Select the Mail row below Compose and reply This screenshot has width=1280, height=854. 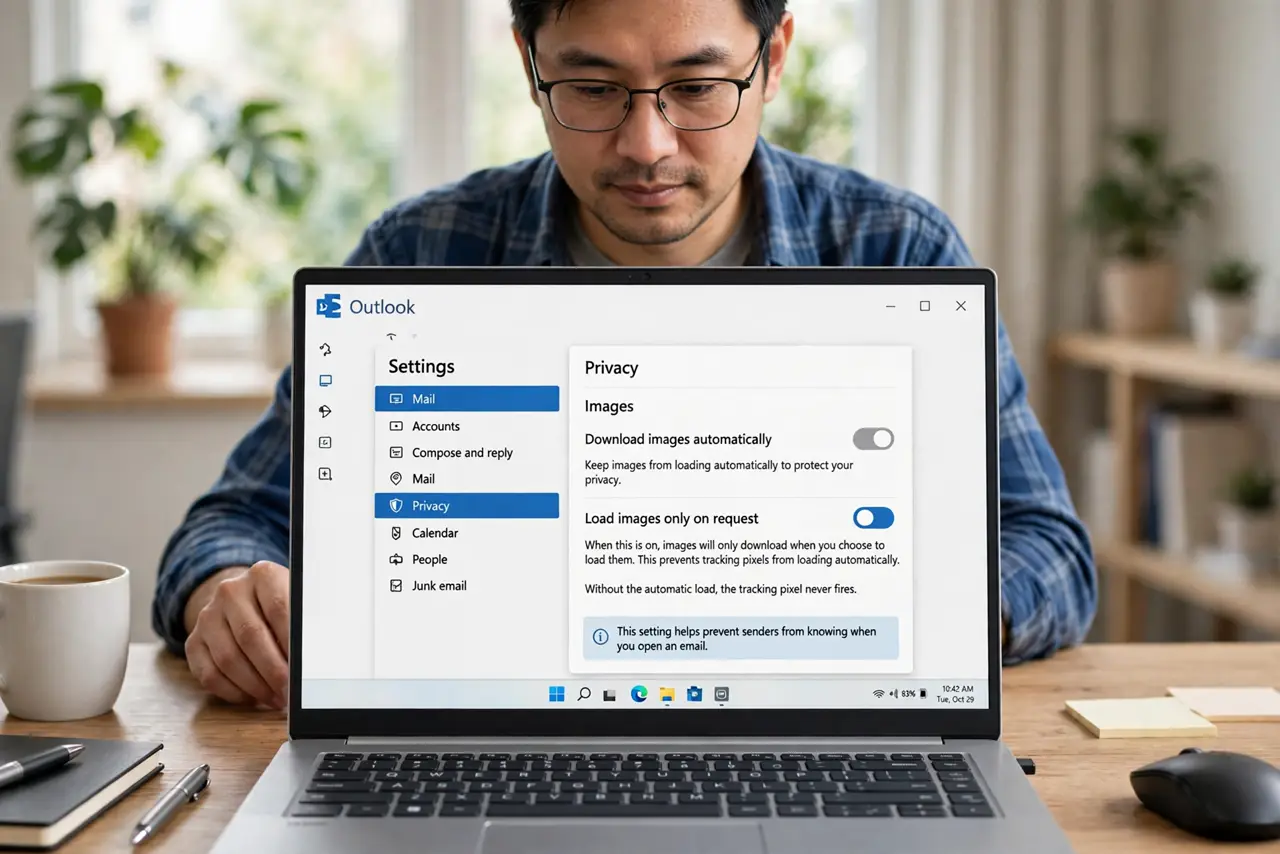click(467, 479)
